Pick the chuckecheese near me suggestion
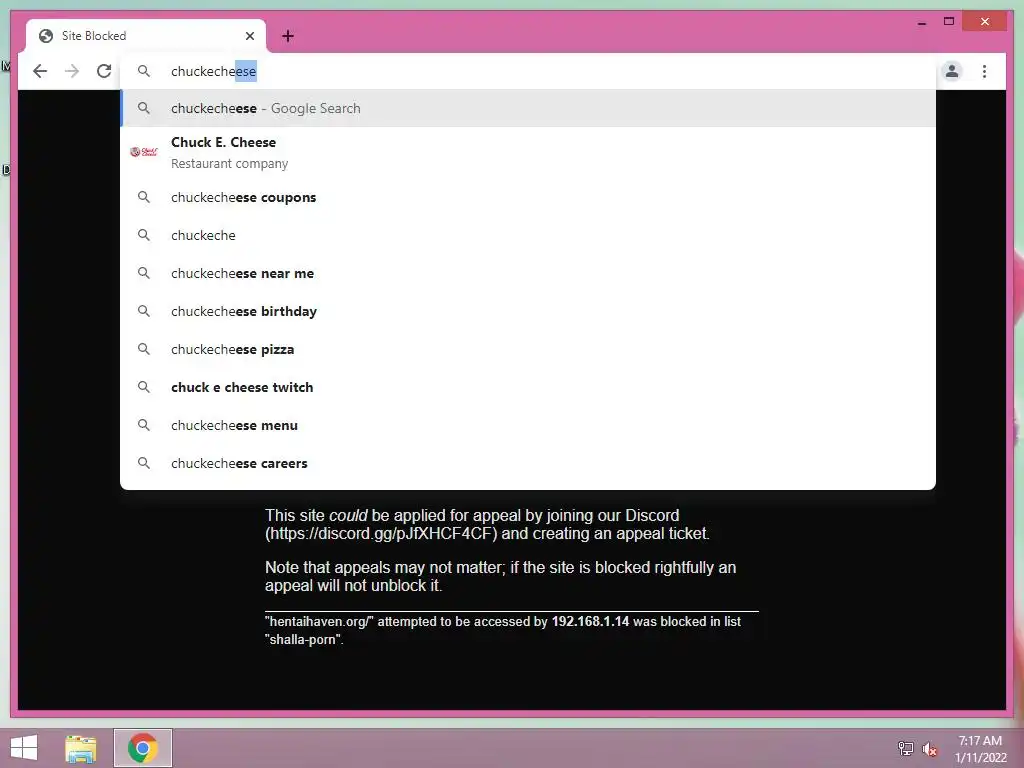The image size is (1024, 768). (x=528, y=273)
